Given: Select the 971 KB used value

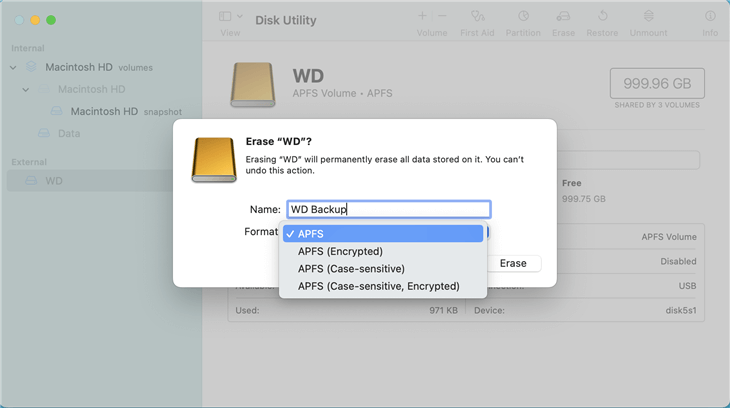Looking at the screenshot, I should point(443,310).
